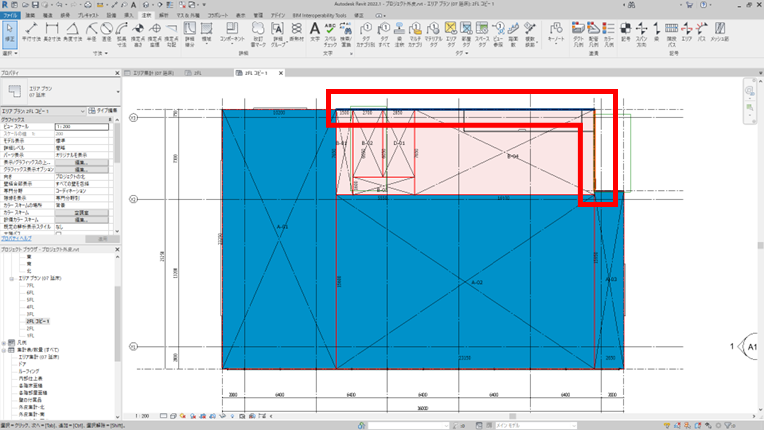Select the Spot elevation tool
The image size is (764, 430).
[x=138, y=35]
